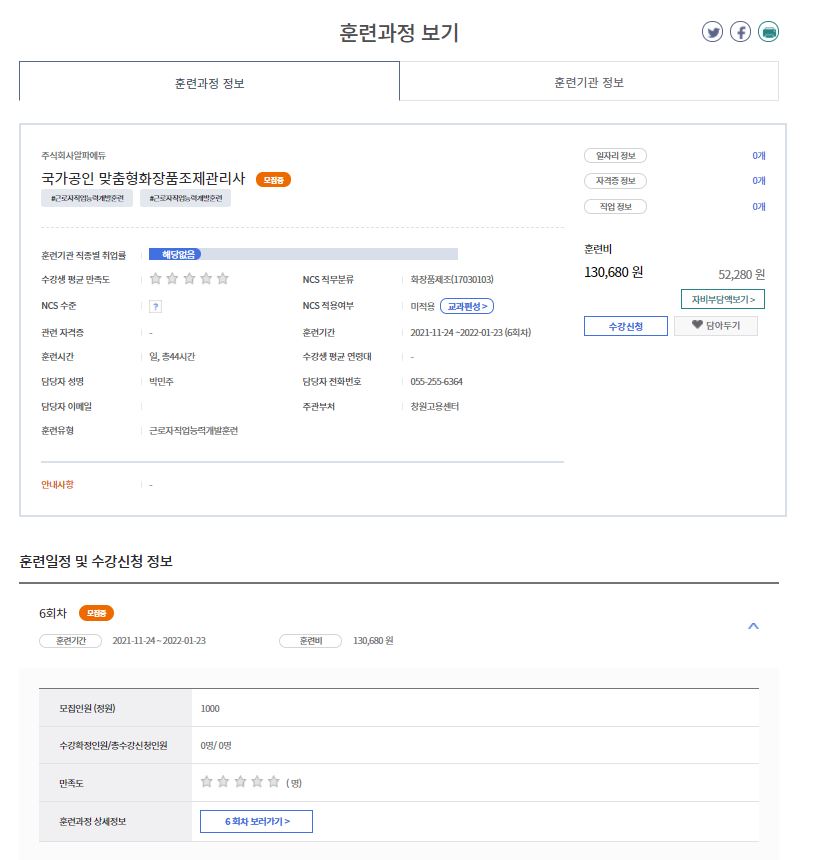This screenshot has width=816, height=860.
Task: Click orange 모집중 badge beside course title
Action: pyautogui.click(x=273, y=180)
